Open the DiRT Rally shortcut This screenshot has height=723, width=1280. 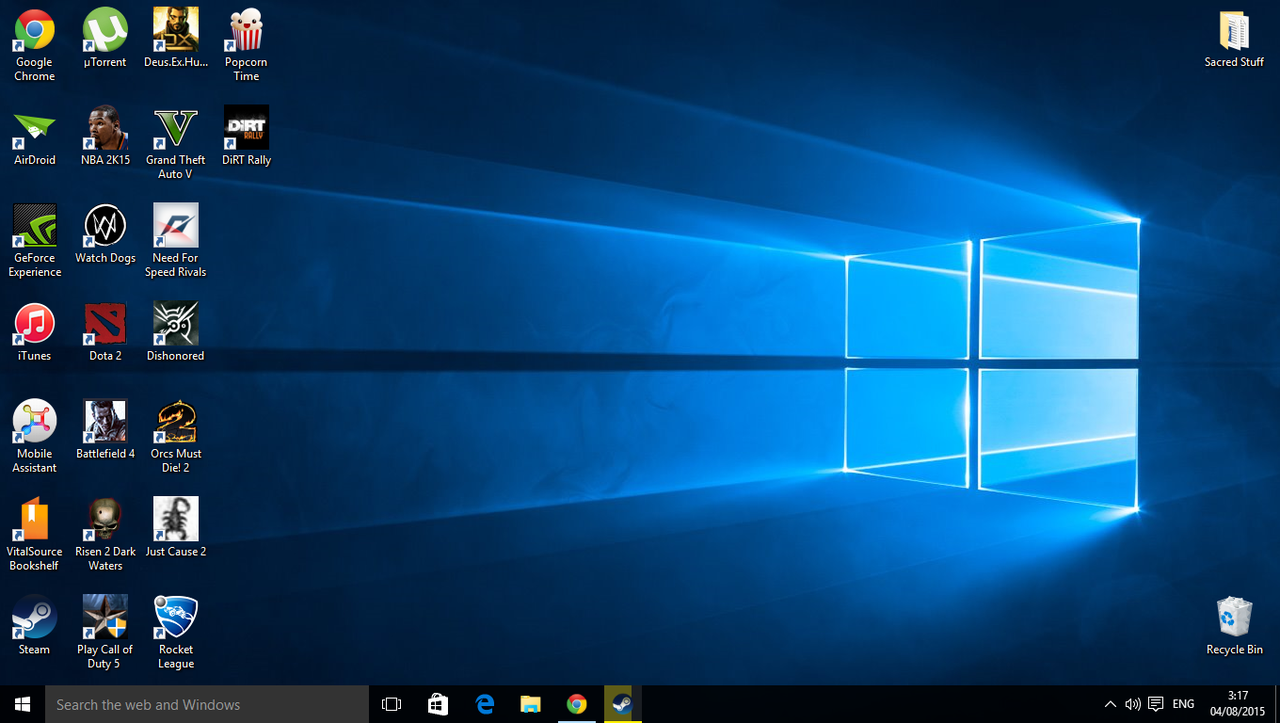pos(246,136)
